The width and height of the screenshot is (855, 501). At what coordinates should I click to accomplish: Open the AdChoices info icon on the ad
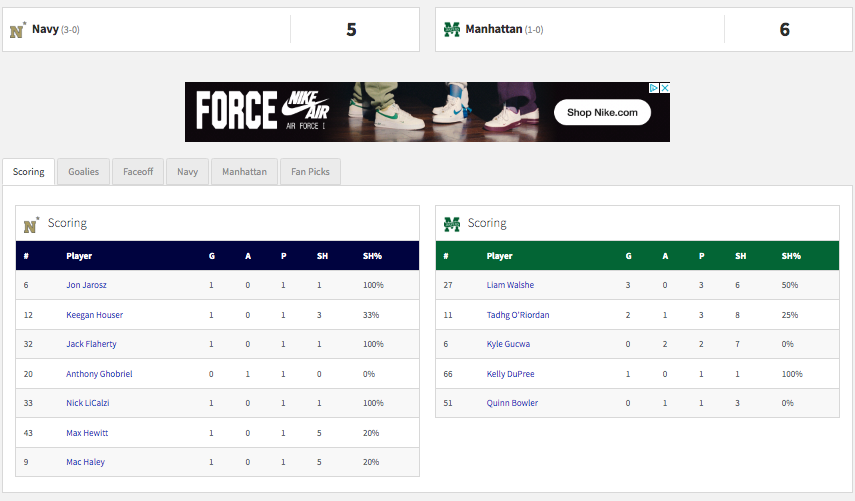click(x=654, y=88)
